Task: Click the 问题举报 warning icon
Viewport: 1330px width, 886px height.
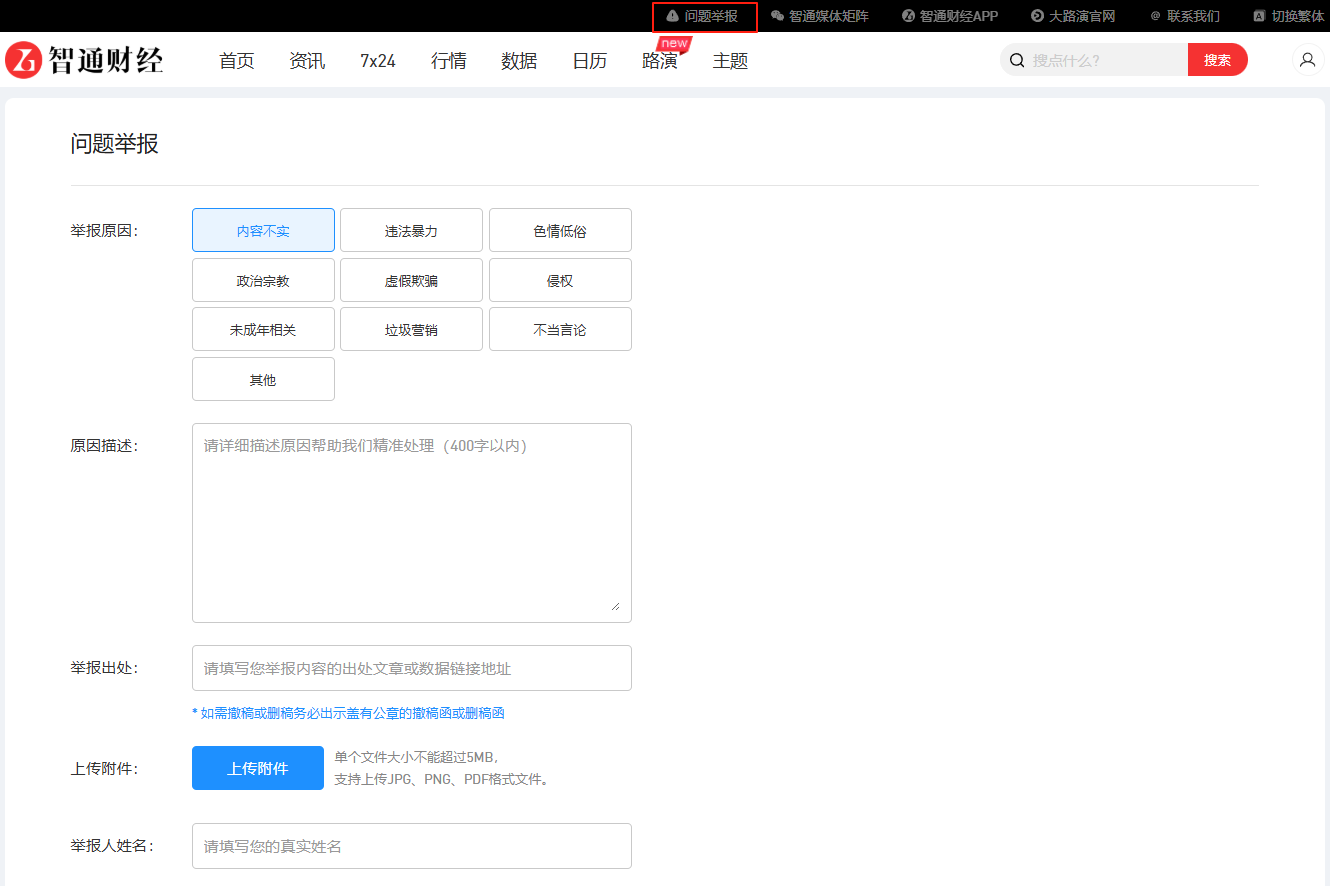Action: coord(672,16)
